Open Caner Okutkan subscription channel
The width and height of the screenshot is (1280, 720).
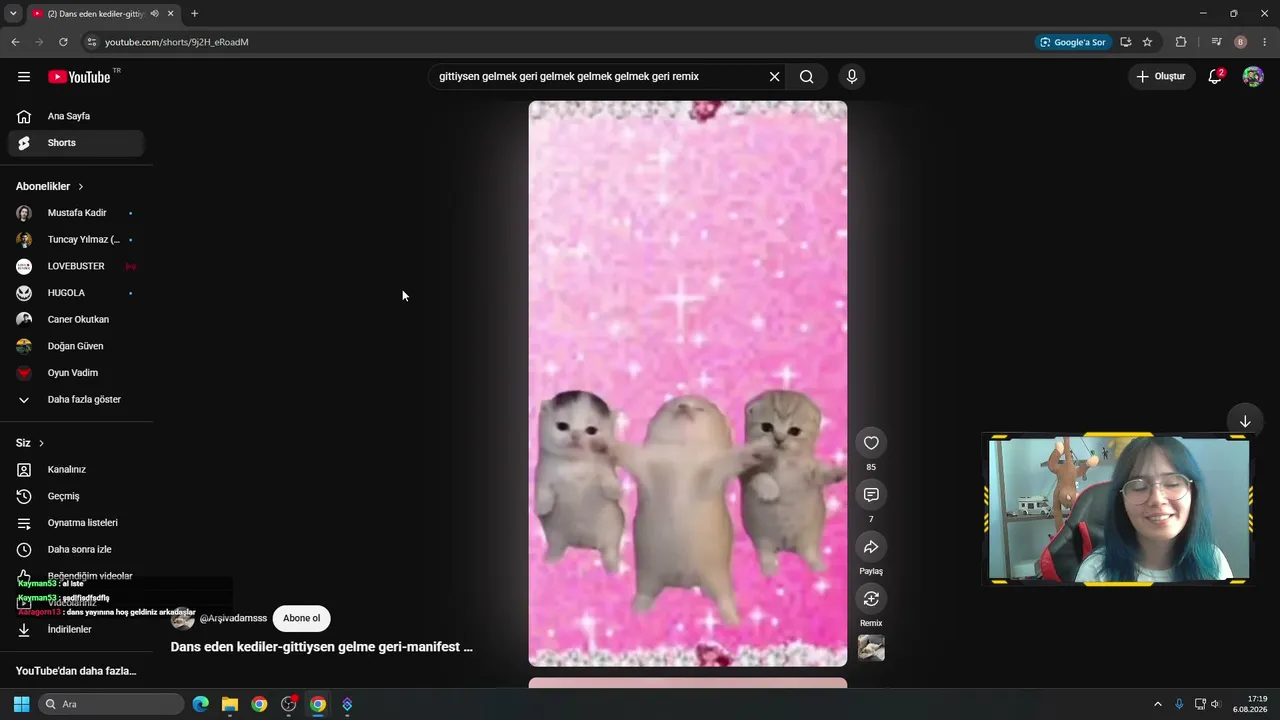coord(76,320)
